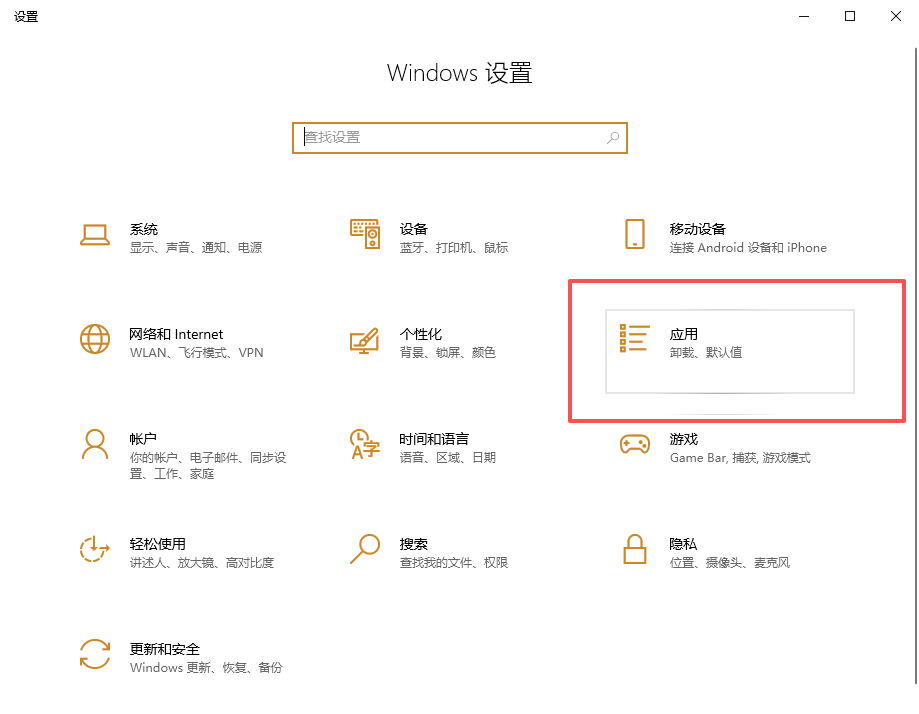Click the 设备 keyboard and speaker icon
Screen dimensions: 919x714
click(x=365, y=234)
